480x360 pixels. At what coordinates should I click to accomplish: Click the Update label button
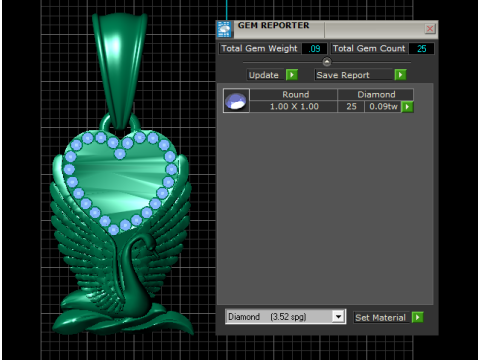click(x=265, y=75)
